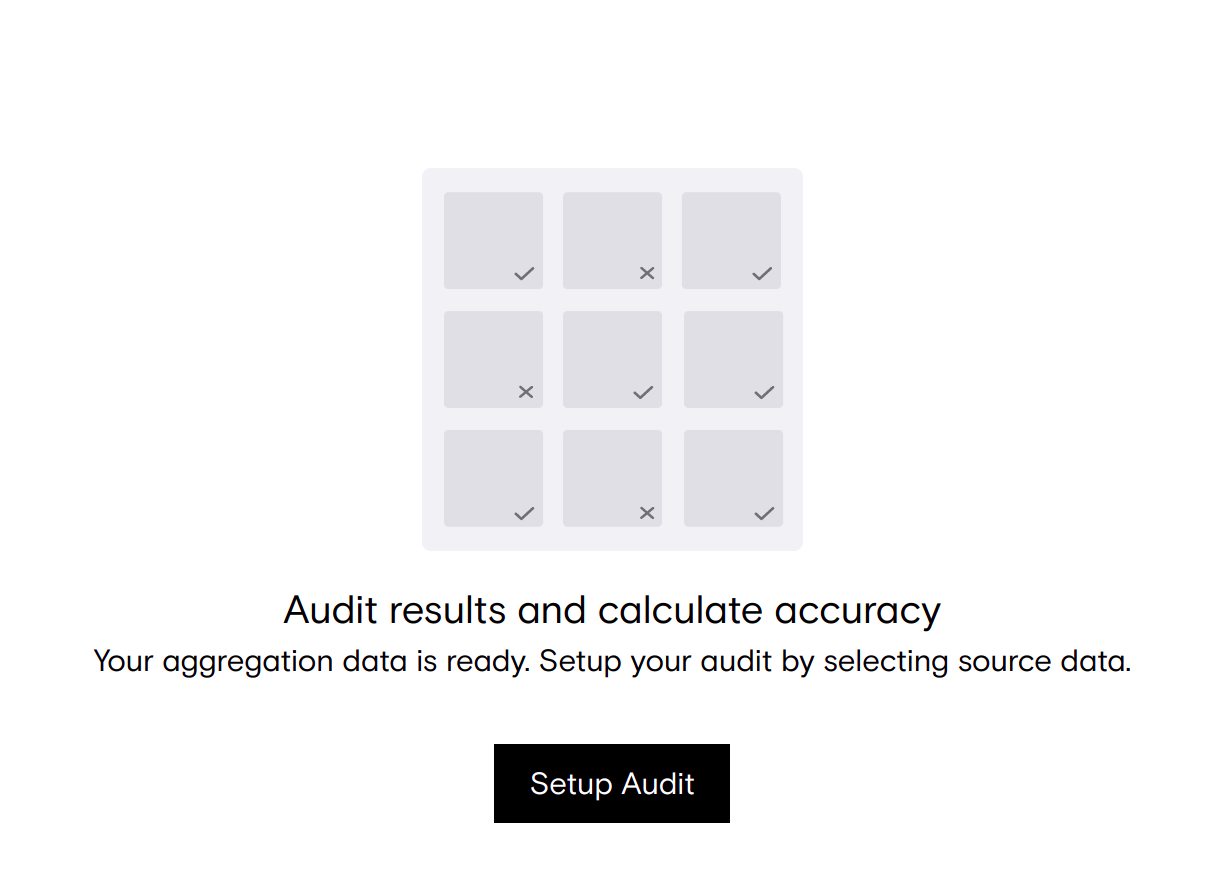Screen dimensions: 1222x874
Task: Click the X mark in the top-middle tile
Action: (647, 273)
